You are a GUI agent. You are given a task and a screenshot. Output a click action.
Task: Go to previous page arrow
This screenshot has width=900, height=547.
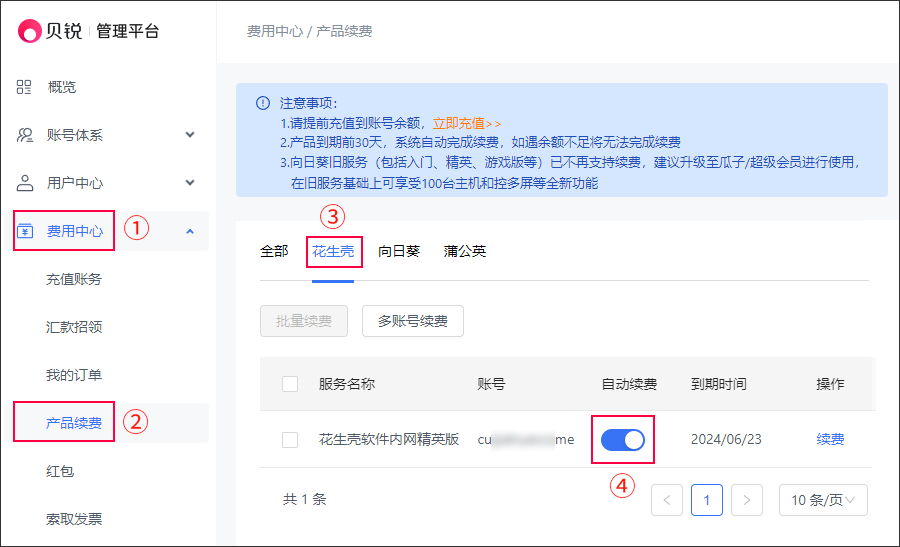tap(667, 500)
